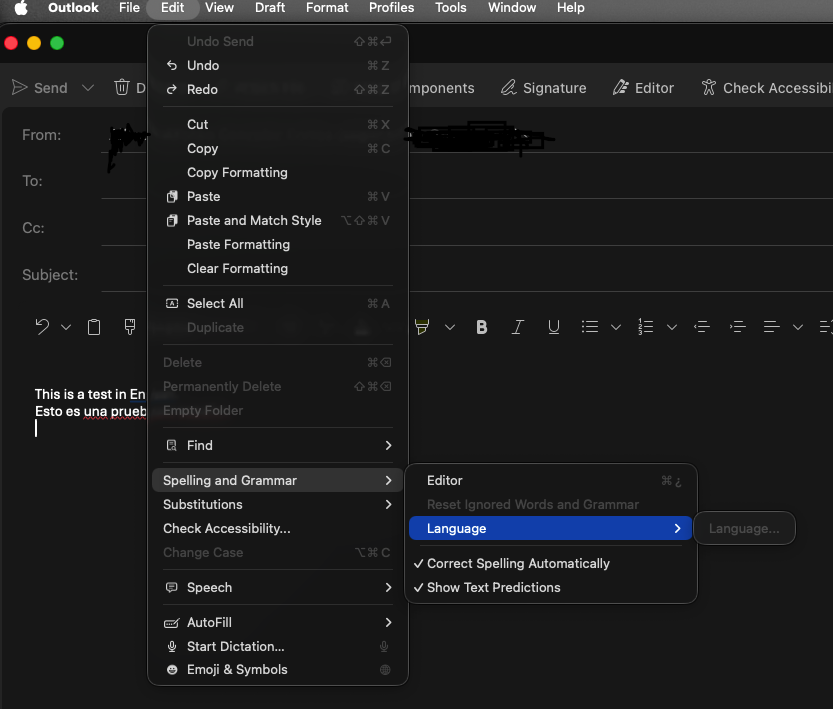Viewport: 833px width, 709px height.
Task: Open the Help menu
Action: pyautogui.click(x=571, y=8)
